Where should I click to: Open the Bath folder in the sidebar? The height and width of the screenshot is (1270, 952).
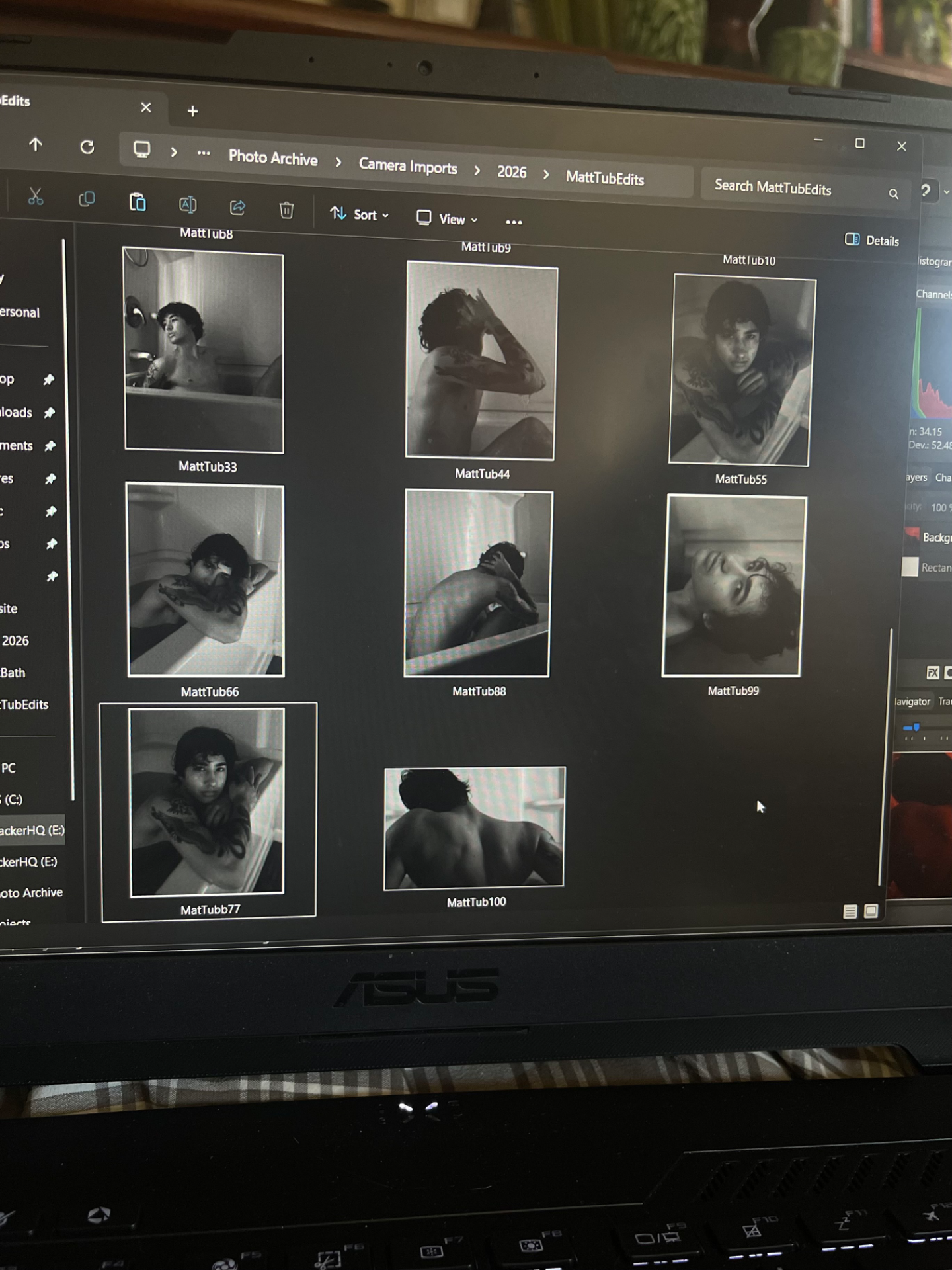(x=13, y=673)
